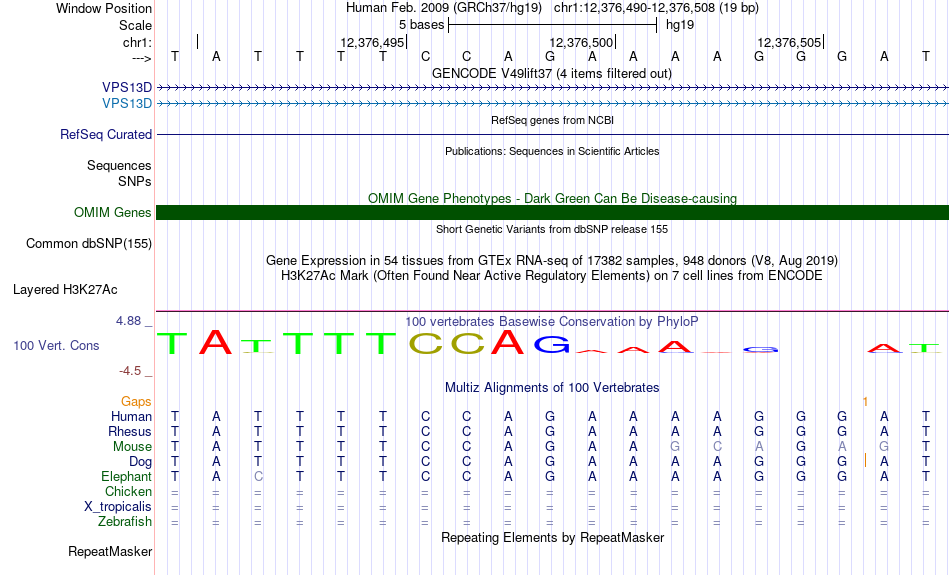Click the H3K27Ac Mark ENCODE title
This screenshot has height=575, width=950.
click(x=552, y=276)
